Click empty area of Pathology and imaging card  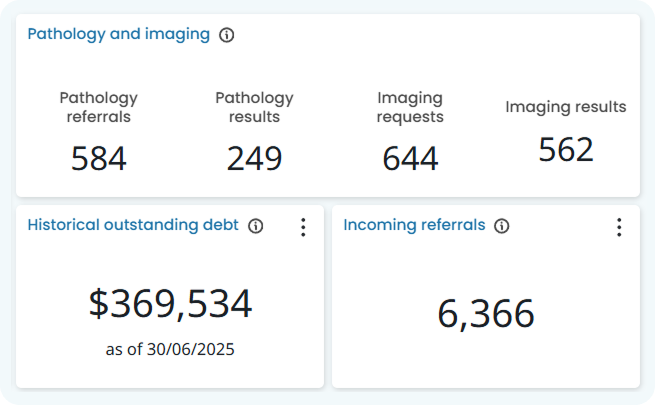[x=418, y=58]
